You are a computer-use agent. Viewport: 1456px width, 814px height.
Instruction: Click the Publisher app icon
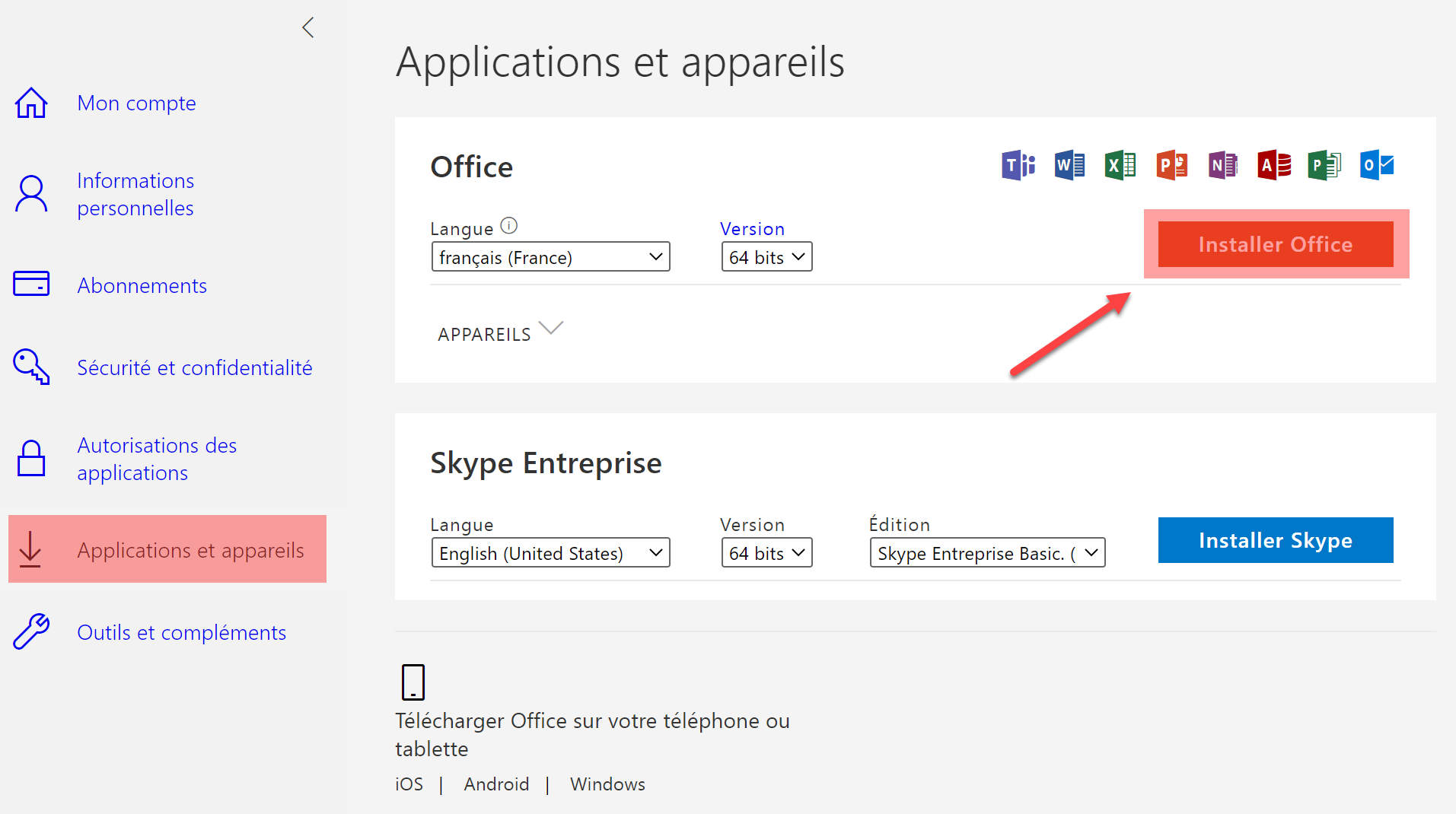pos(1325,165)
